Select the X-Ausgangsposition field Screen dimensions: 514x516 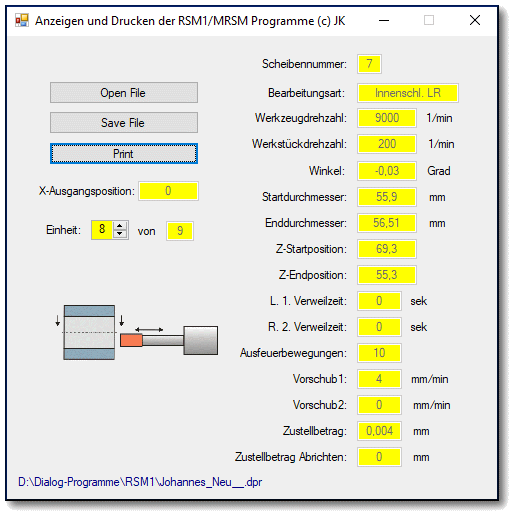[169, 191]
